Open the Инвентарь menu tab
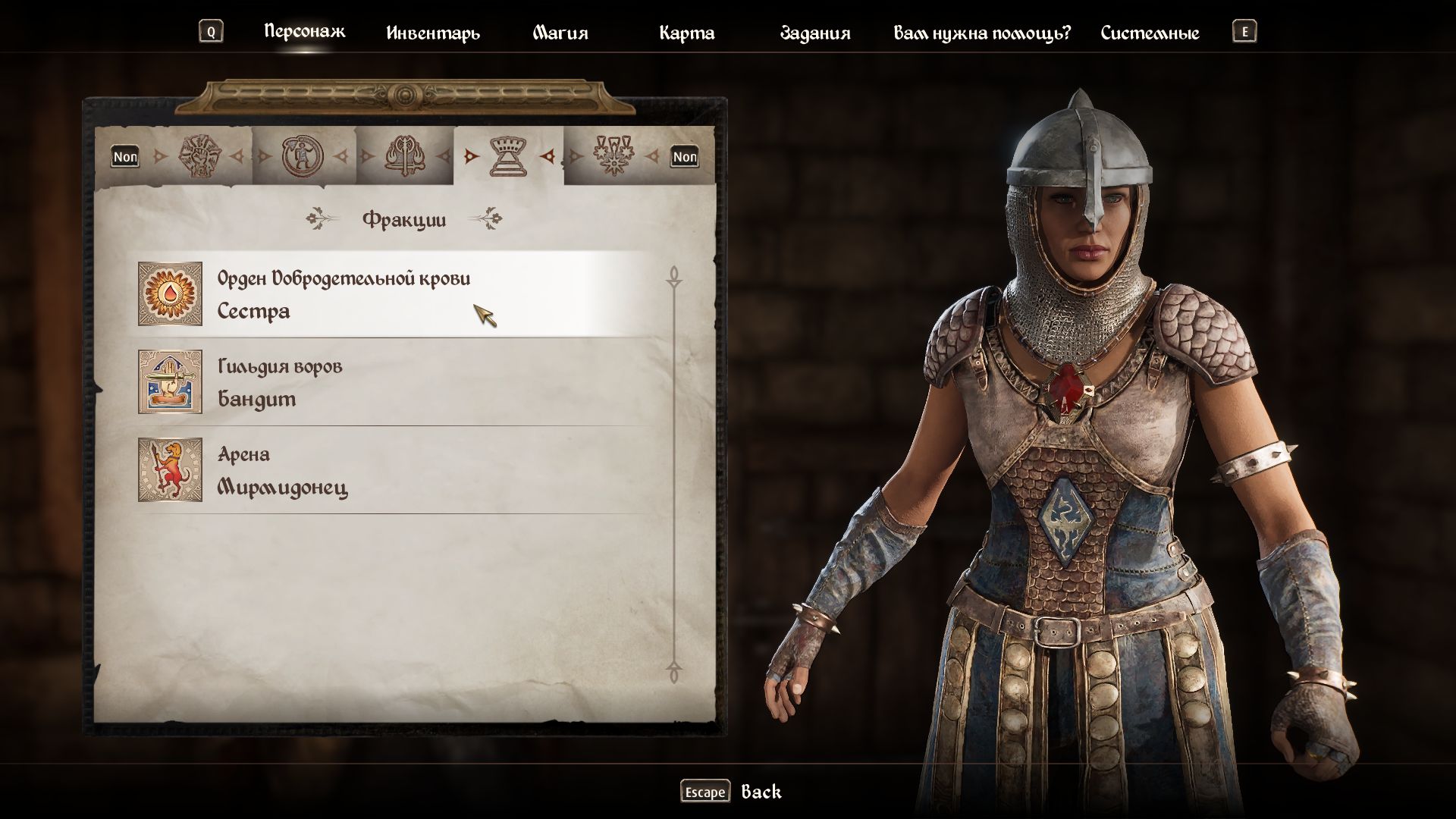Image resolution: width=1456 pixels, height=819 pixels. (x=433, y=33)
